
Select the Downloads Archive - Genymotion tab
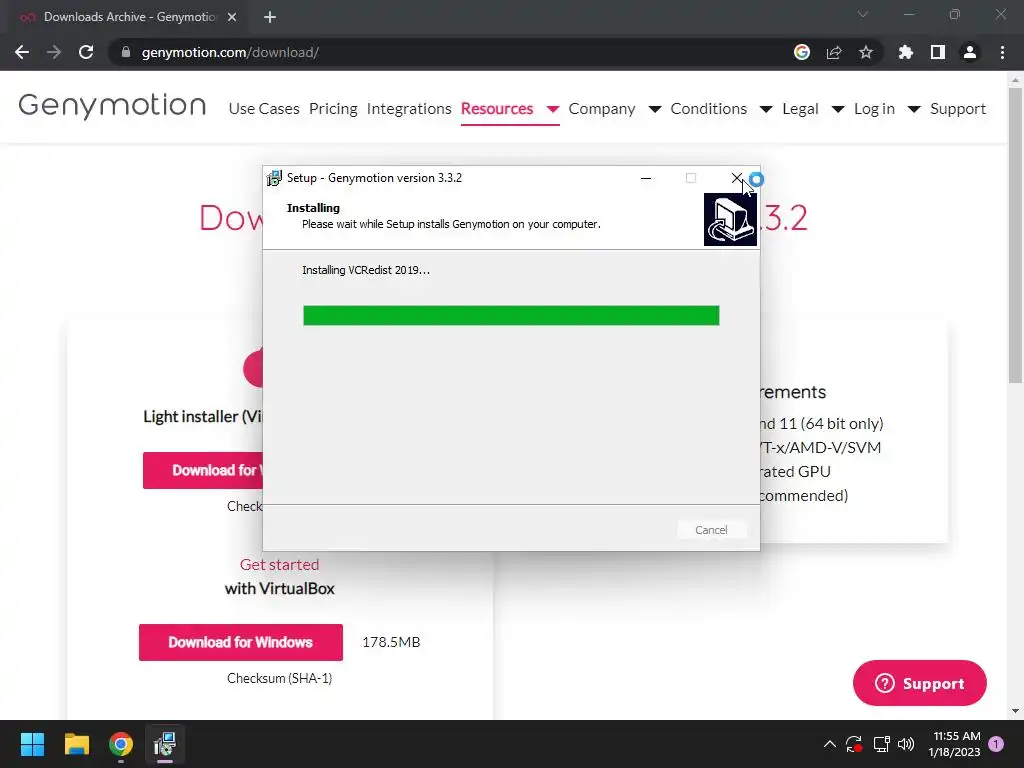click(124, 17)
